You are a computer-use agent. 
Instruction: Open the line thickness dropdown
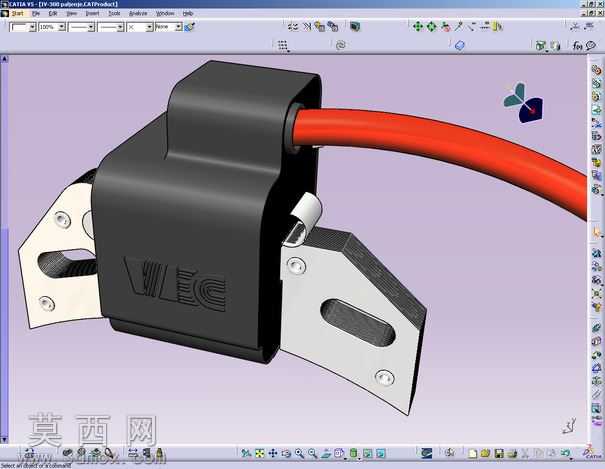[91, 27]
